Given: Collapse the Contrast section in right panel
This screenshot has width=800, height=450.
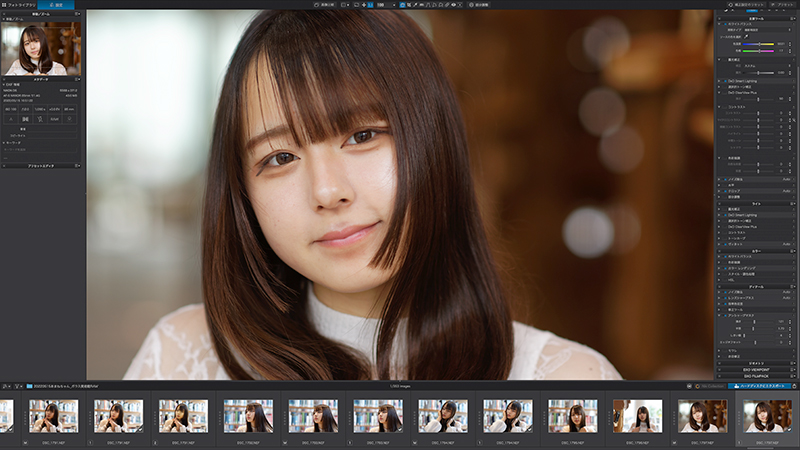Looking at the screenshot, I should point(721,106).
